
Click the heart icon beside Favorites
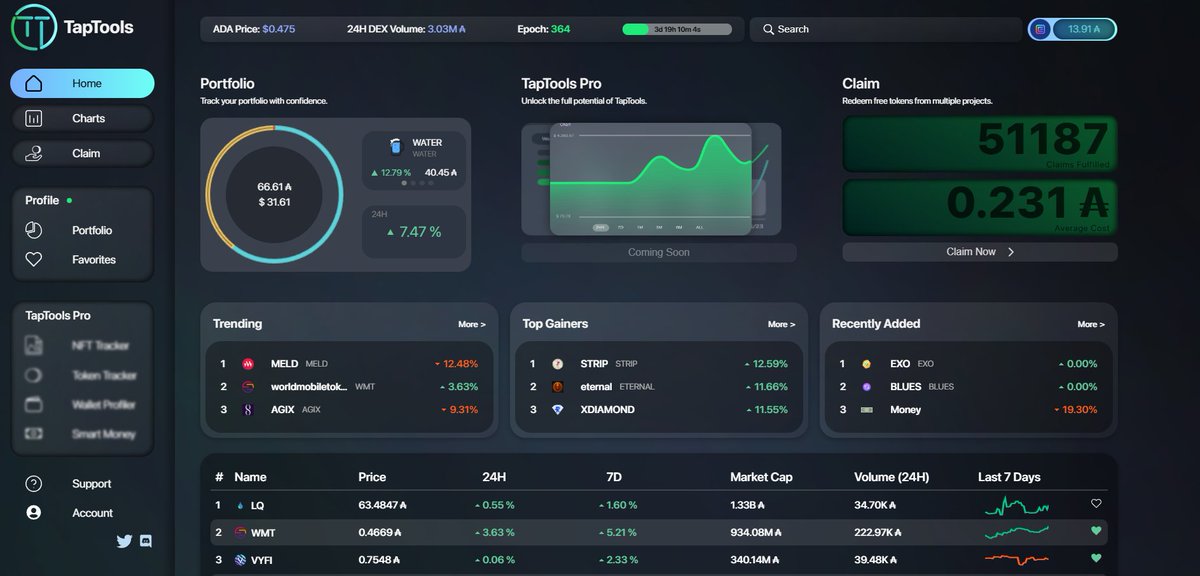click(x=34, y=259)
